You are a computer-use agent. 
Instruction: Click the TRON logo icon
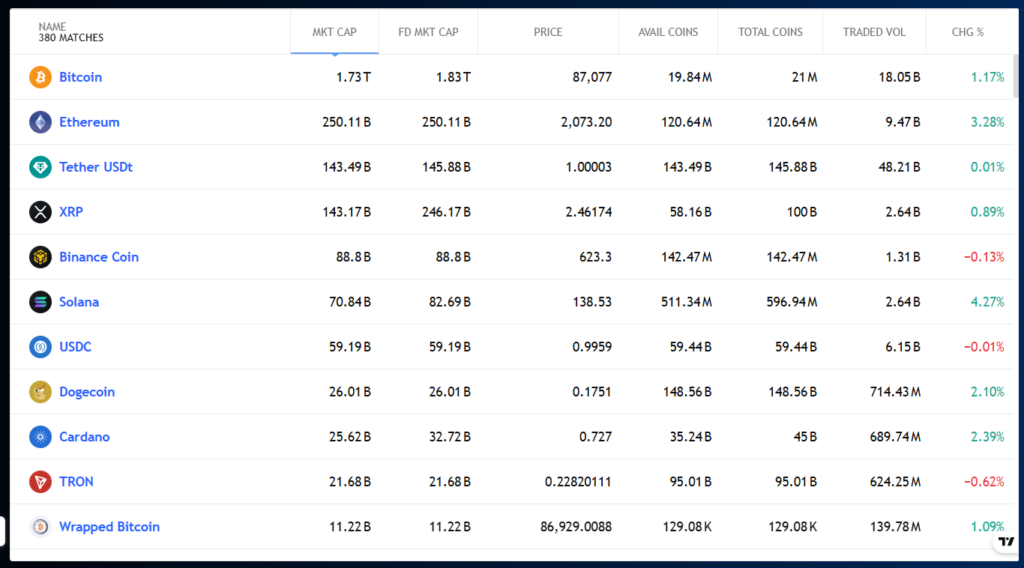pyautogui.click(x=40, y=482)
